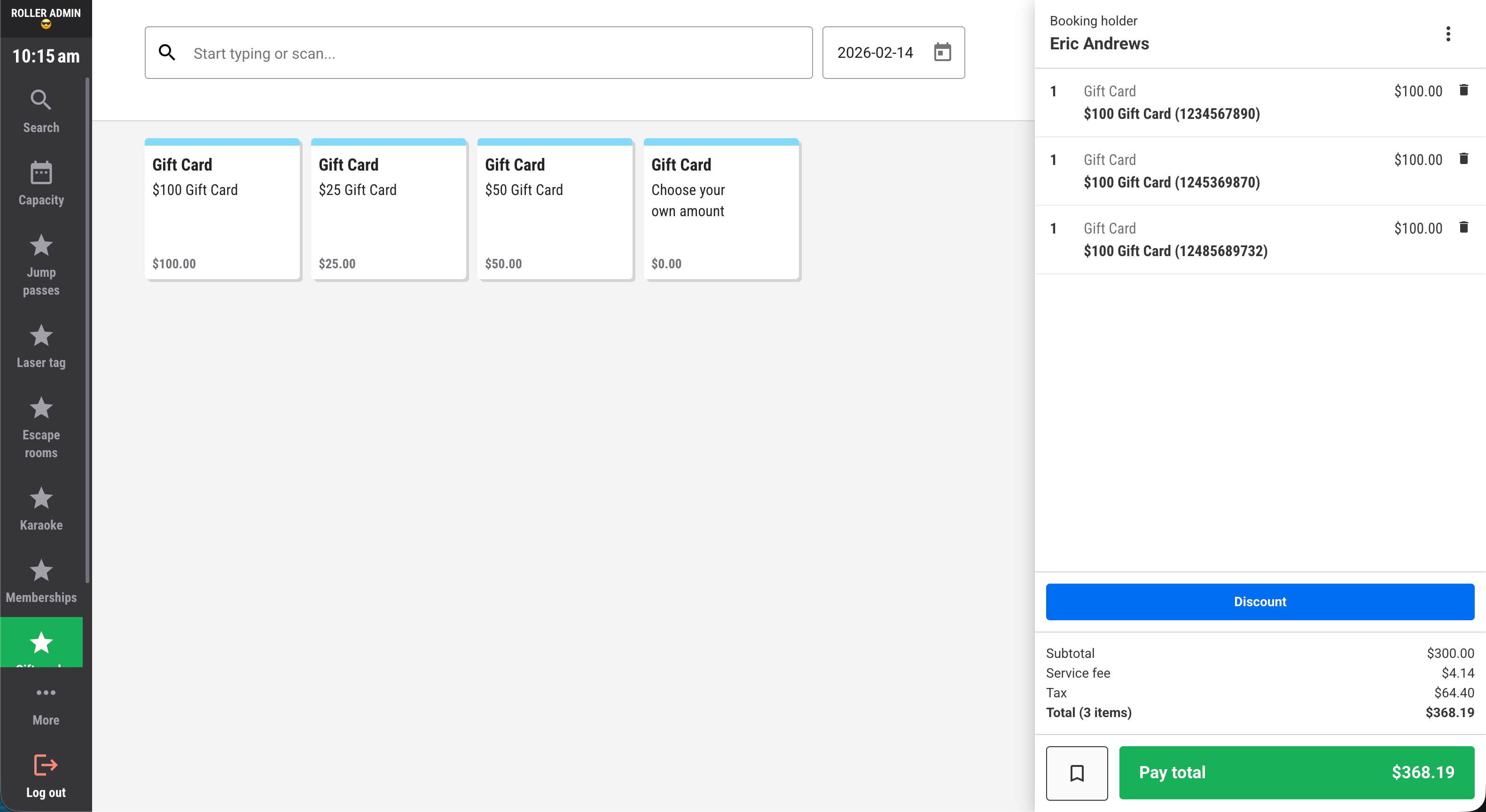Switch to Jump passes category
Image resolution: width=1486 pixels, height=812 pixels.
tap(41, 265)
